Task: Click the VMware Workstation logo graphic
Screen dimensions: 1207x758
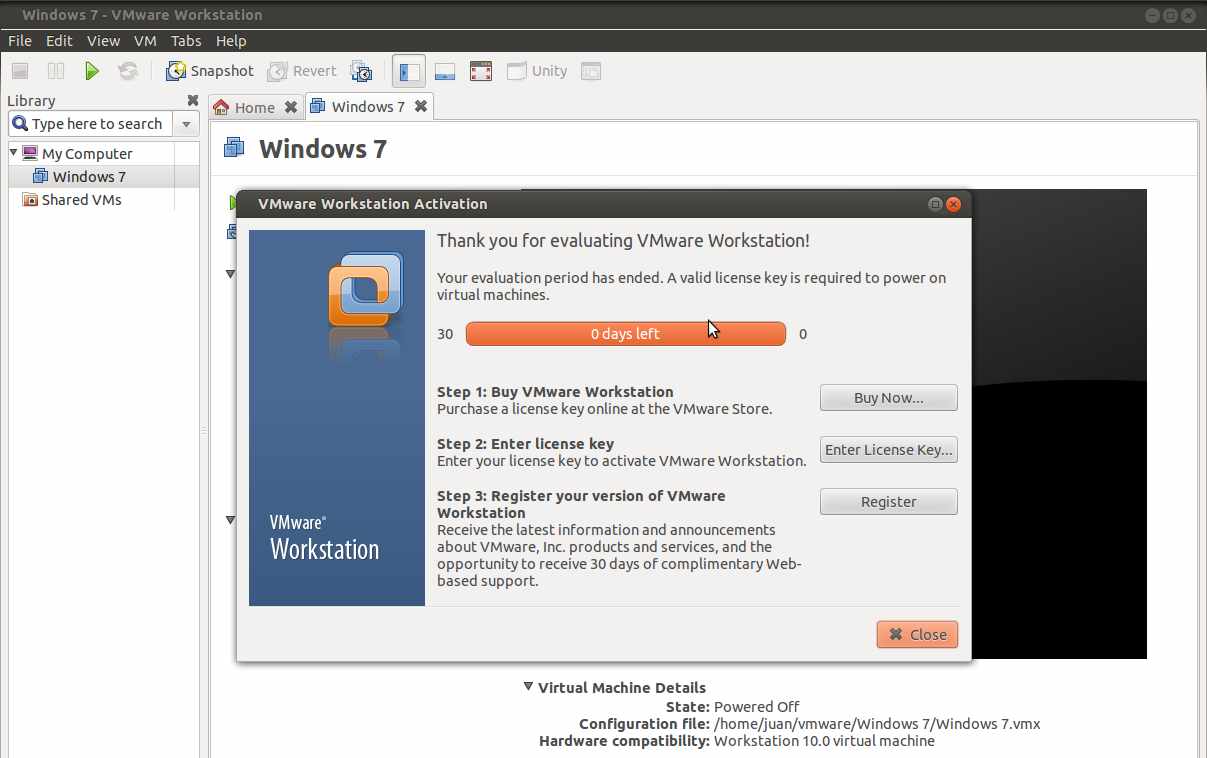Action: 365,291
